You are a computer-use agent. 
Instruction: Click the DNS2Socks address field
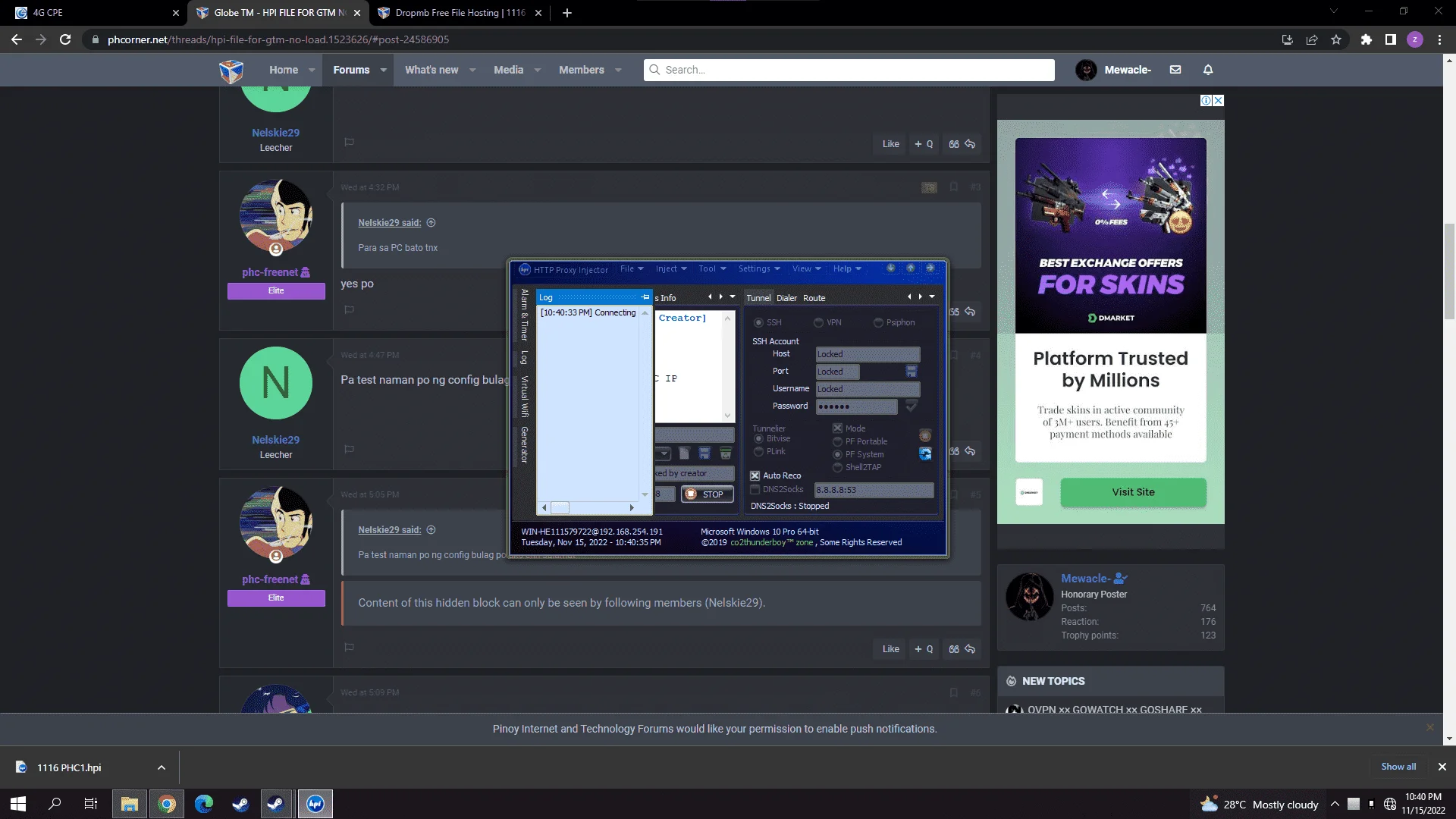tap(874, 490)
